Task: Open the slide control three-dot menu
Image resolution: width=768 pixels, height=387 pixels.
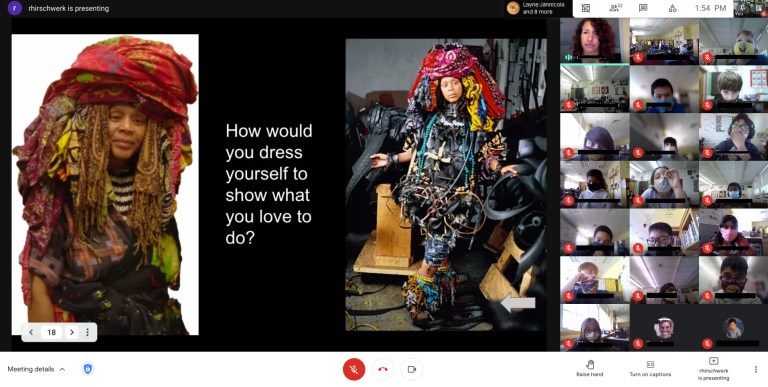Action: click(88, 332)
